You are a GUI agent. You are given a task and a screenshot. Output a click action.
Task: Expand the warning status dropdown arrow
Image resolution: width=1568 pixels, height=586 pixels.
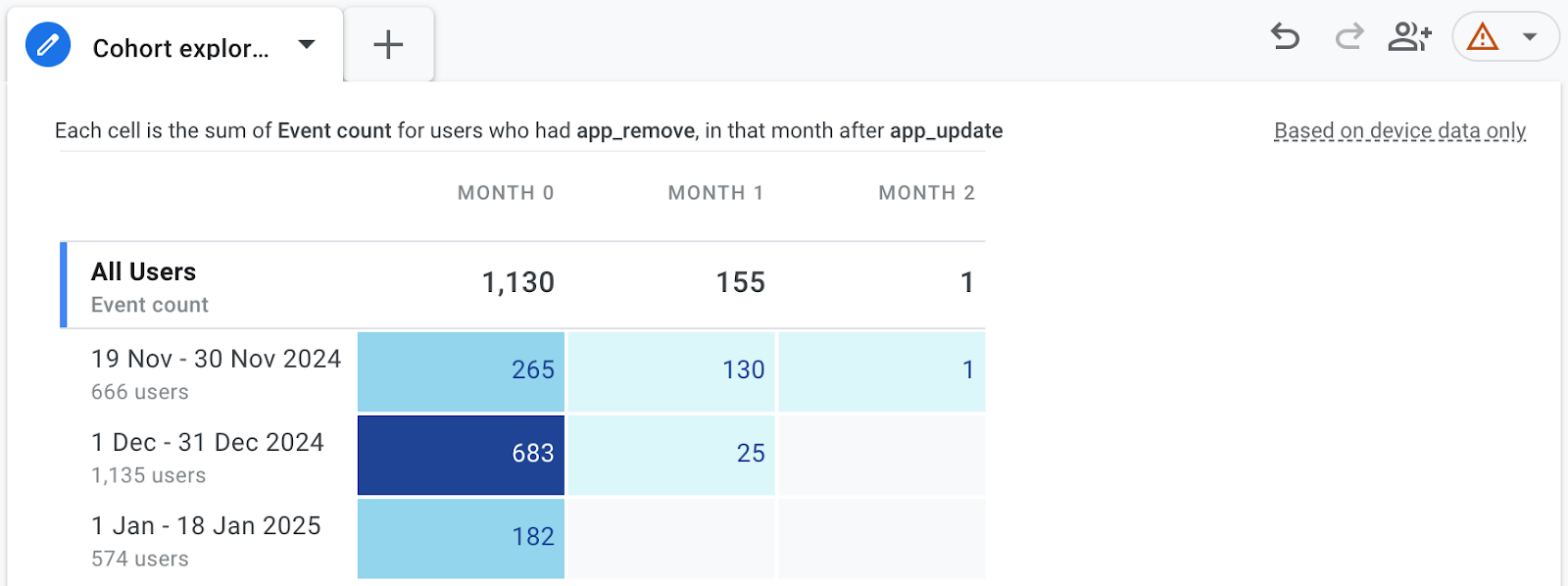[1530, 37]
